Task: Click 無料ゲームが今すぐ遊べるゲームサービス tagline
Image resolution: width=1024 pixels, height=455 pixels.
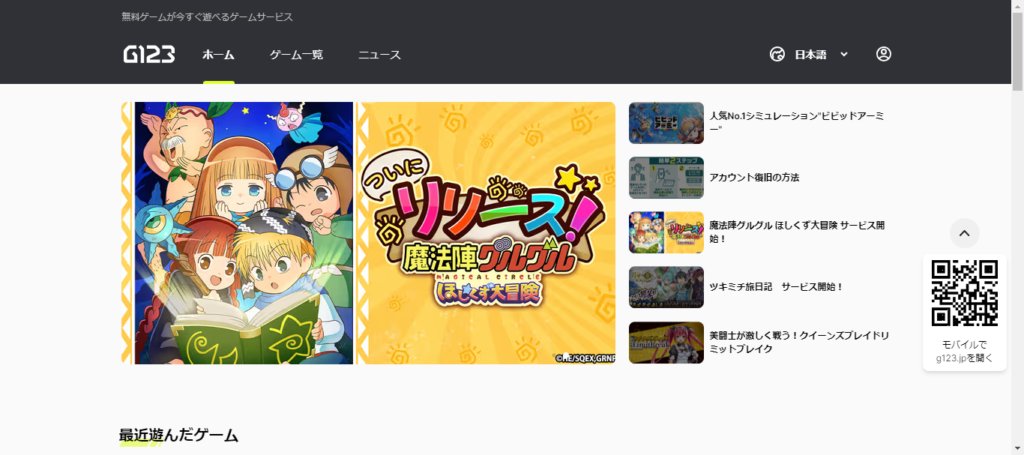Action: [x=207, y=17]
